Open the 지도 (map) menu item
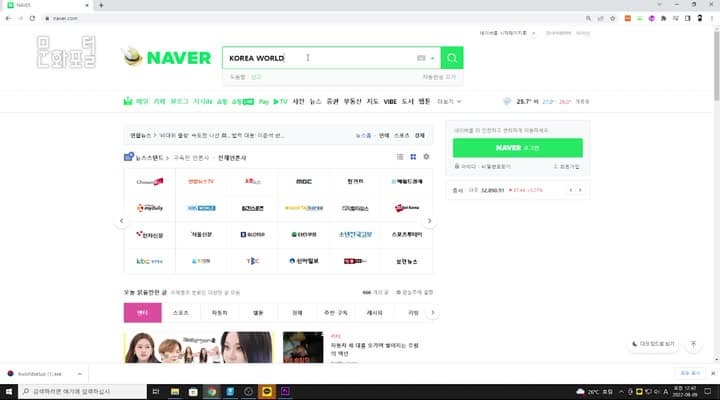 pos(372,101)
